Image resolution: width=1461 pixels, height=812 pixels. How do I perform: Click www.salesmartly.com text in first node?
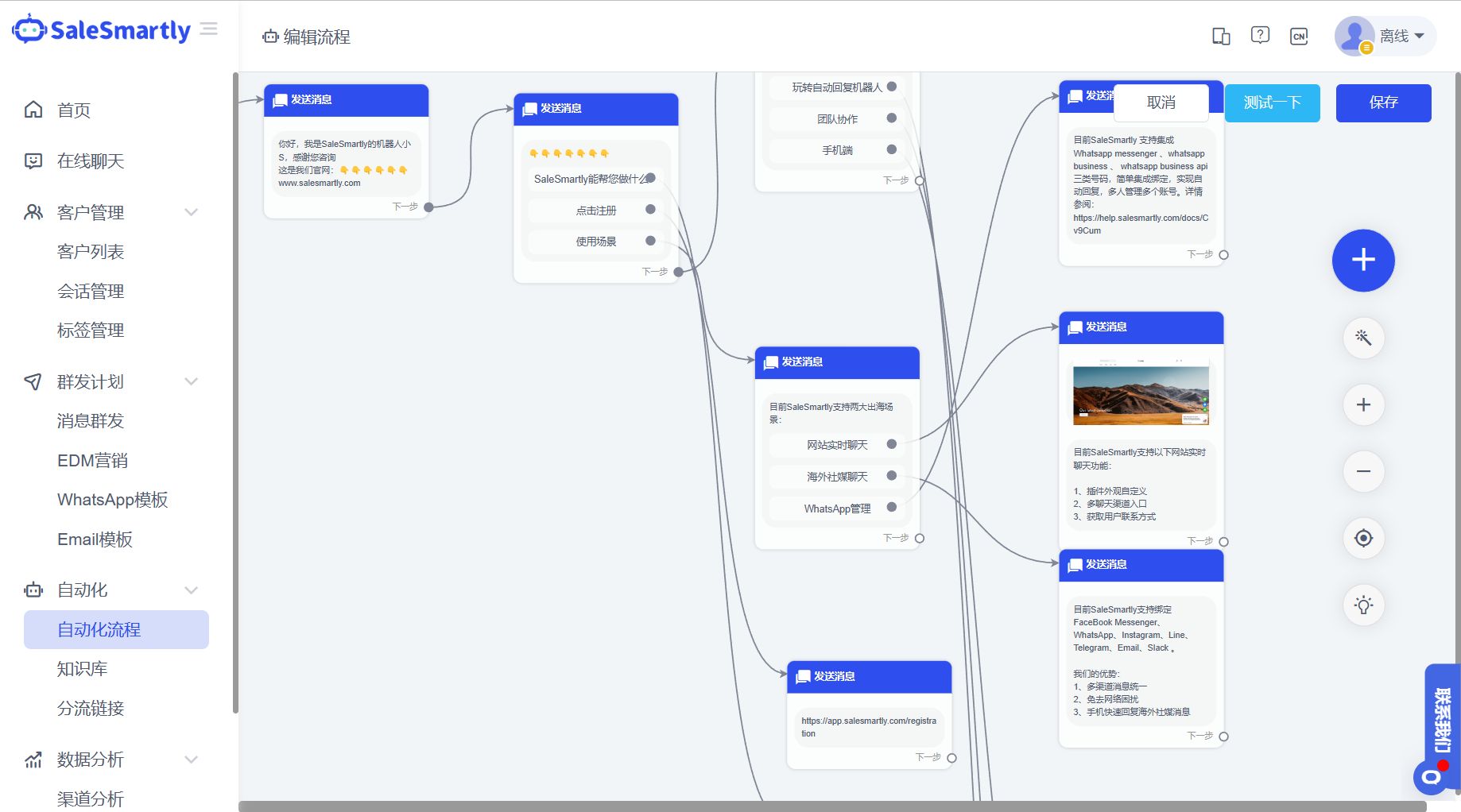(x=320, y=184)
